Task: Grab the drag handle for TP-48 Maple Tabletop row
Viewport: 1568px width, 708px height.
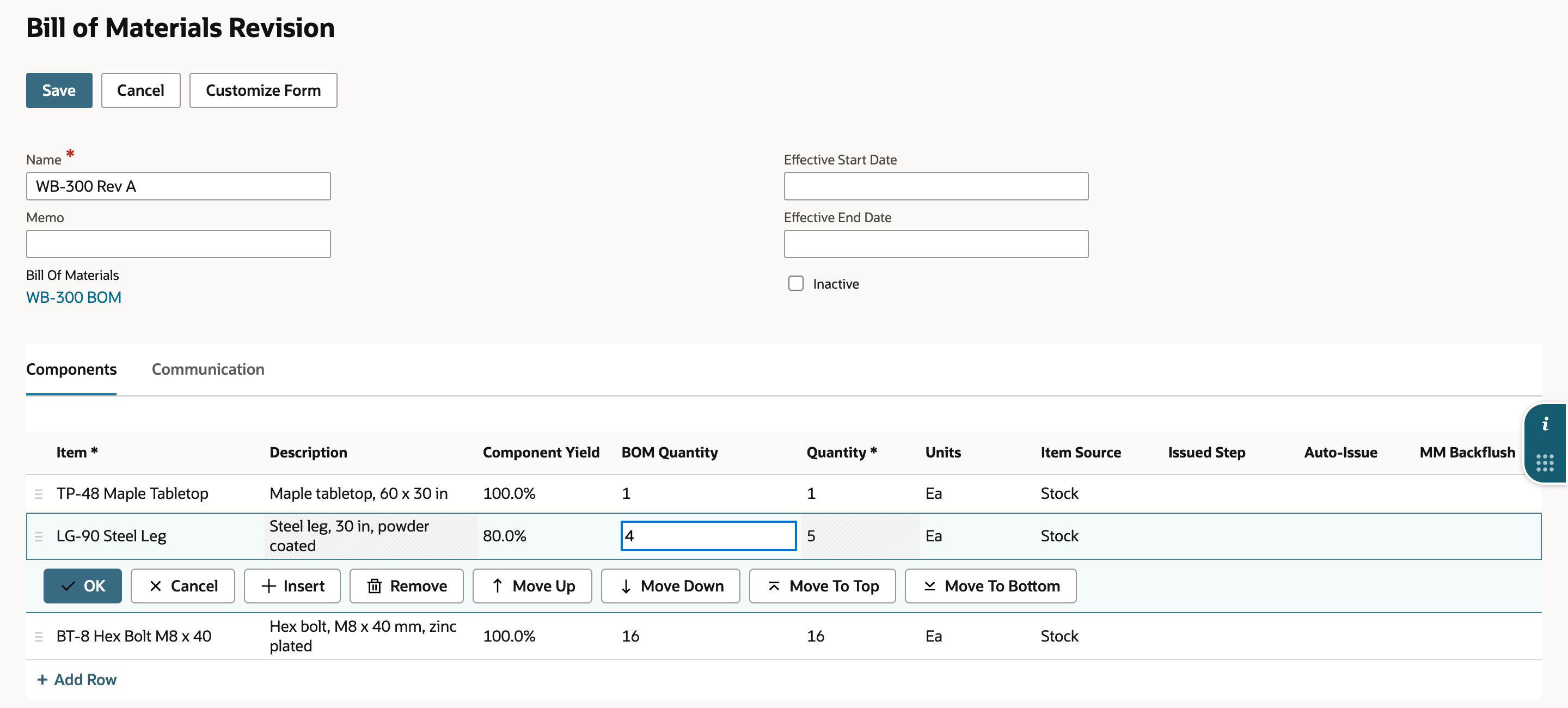Action: click(38, 494)
